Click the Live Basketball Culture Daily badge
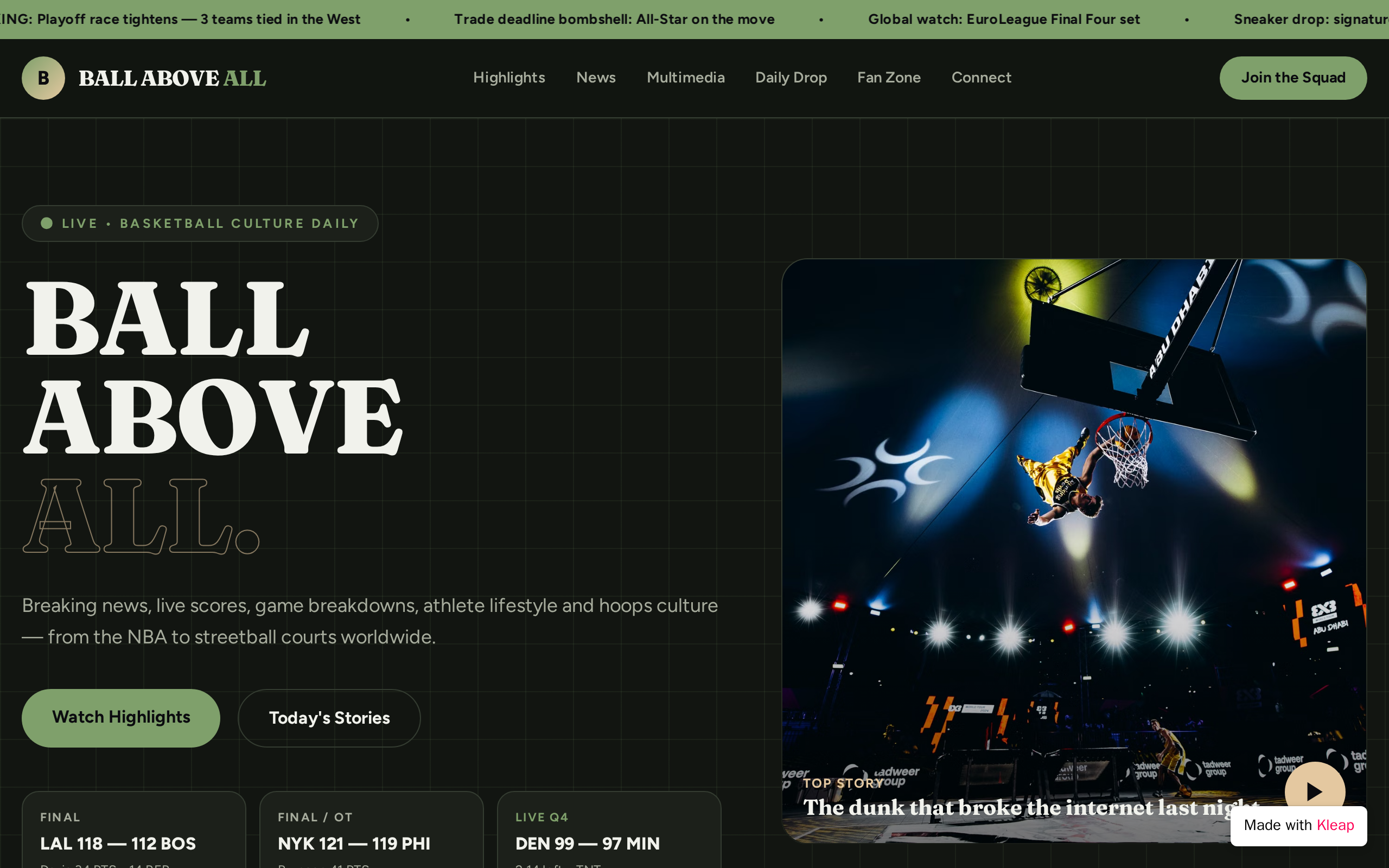Screen dimensions: 1389x868 (200, 224)
